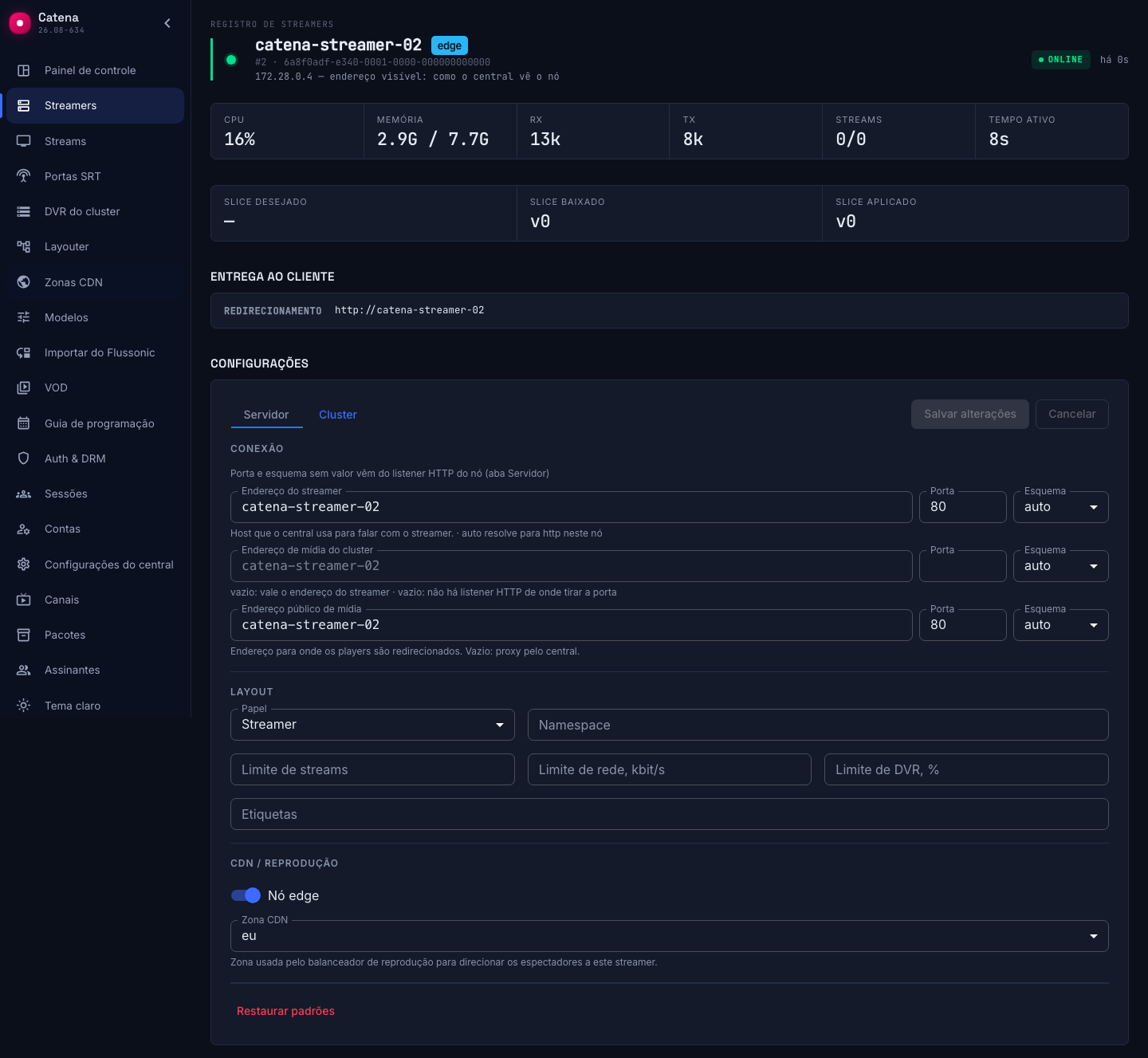Focus the Limite de streams field
1148x1058 pixels.
[x=372, y=769]
